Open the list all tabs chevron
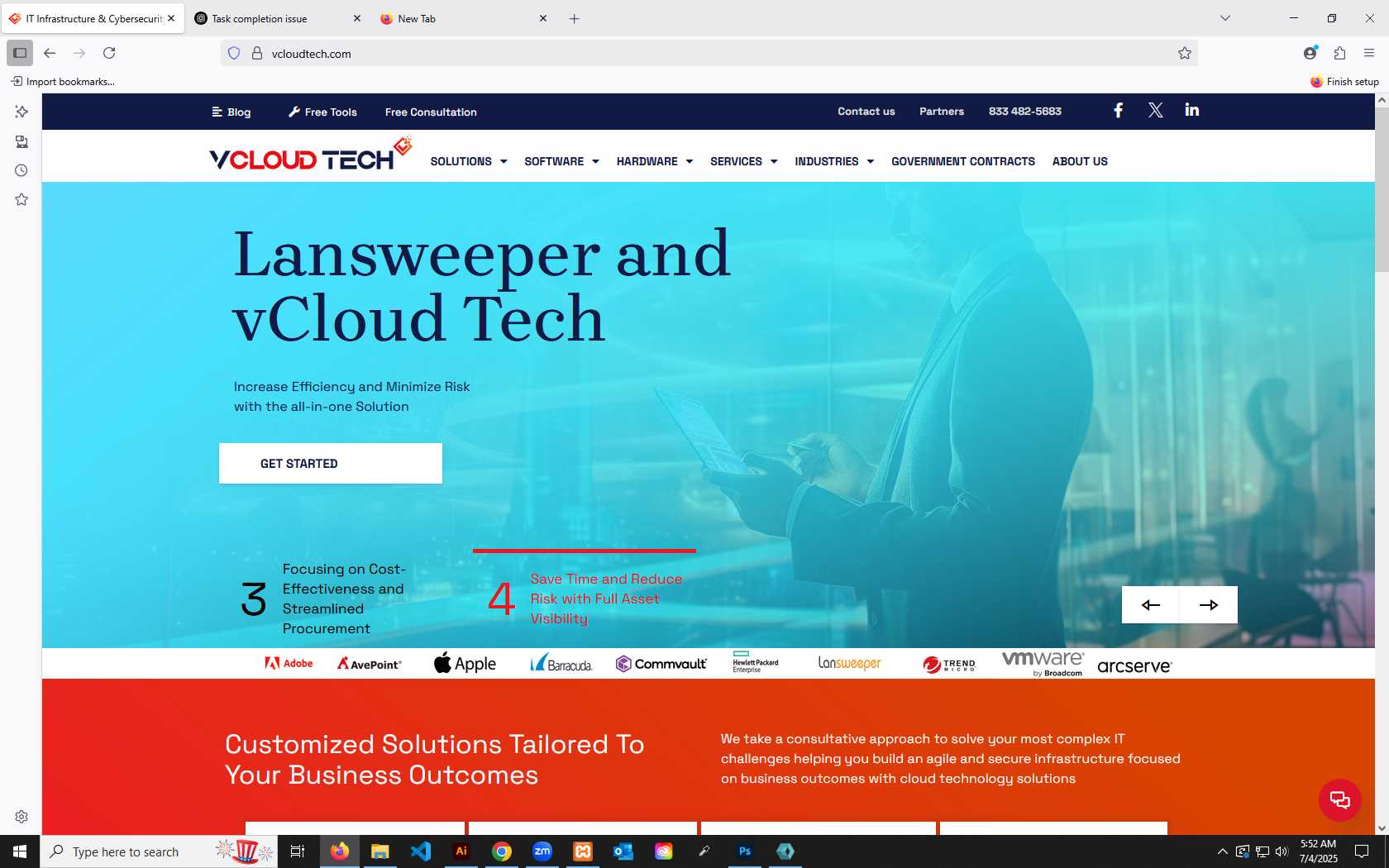This screenshot has height=868, width=1389. [x=1225, y=18]
